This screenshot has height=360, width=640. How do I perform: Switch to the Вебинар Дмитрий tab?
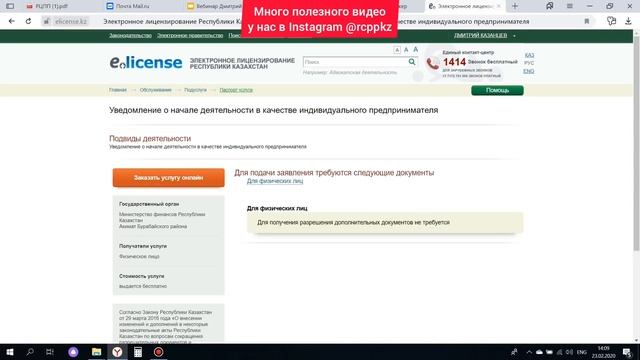coord(214,6)
